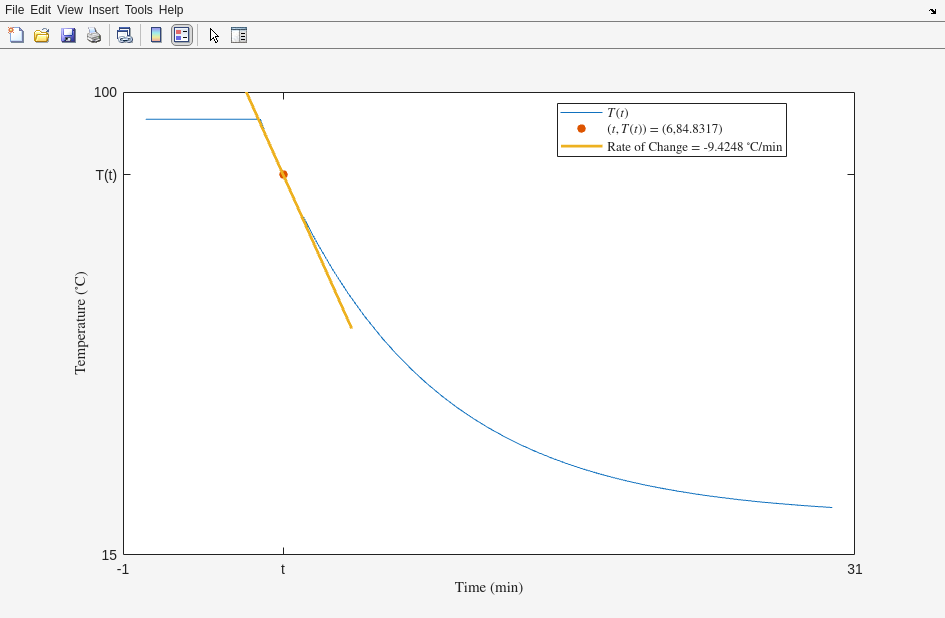The width and height of the screenshot is (945, 618).
Task: Open the File menu
Action: [14, 10]
